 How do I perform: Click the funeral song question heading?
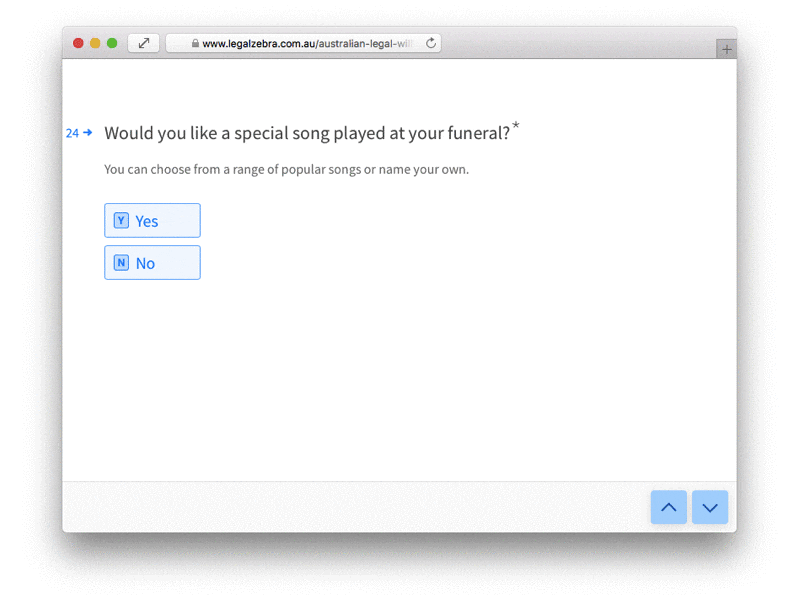click(307, 133)
